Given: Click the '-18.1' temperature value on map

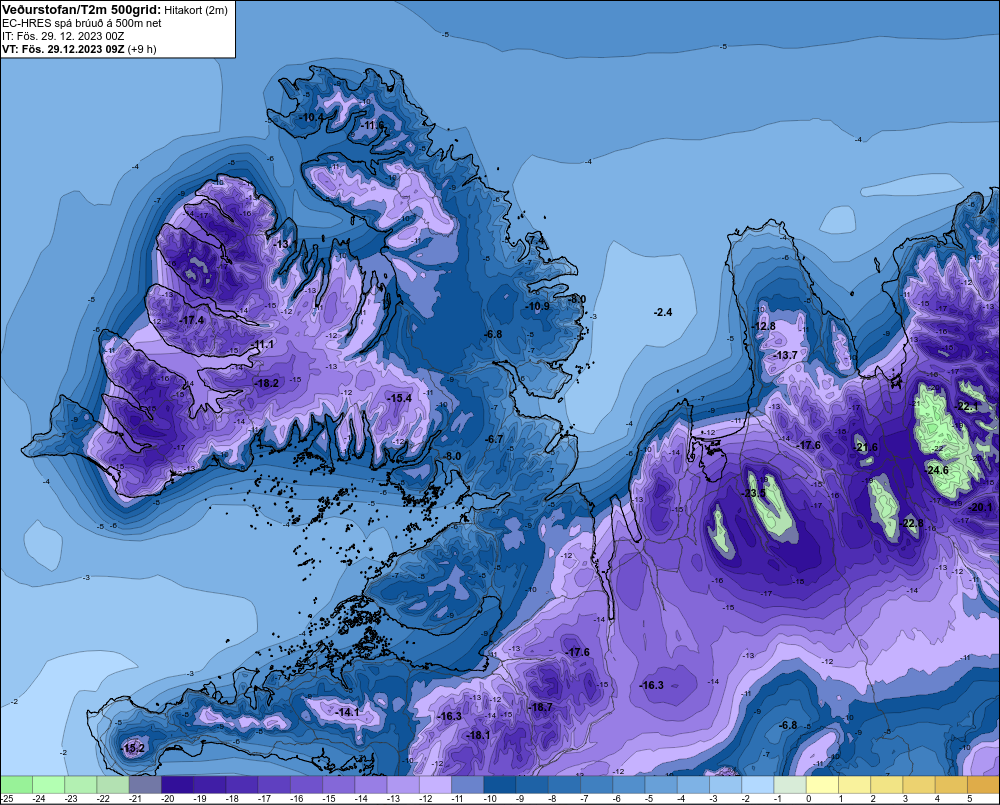Looking at the screenshot, I should click(478, 735).
